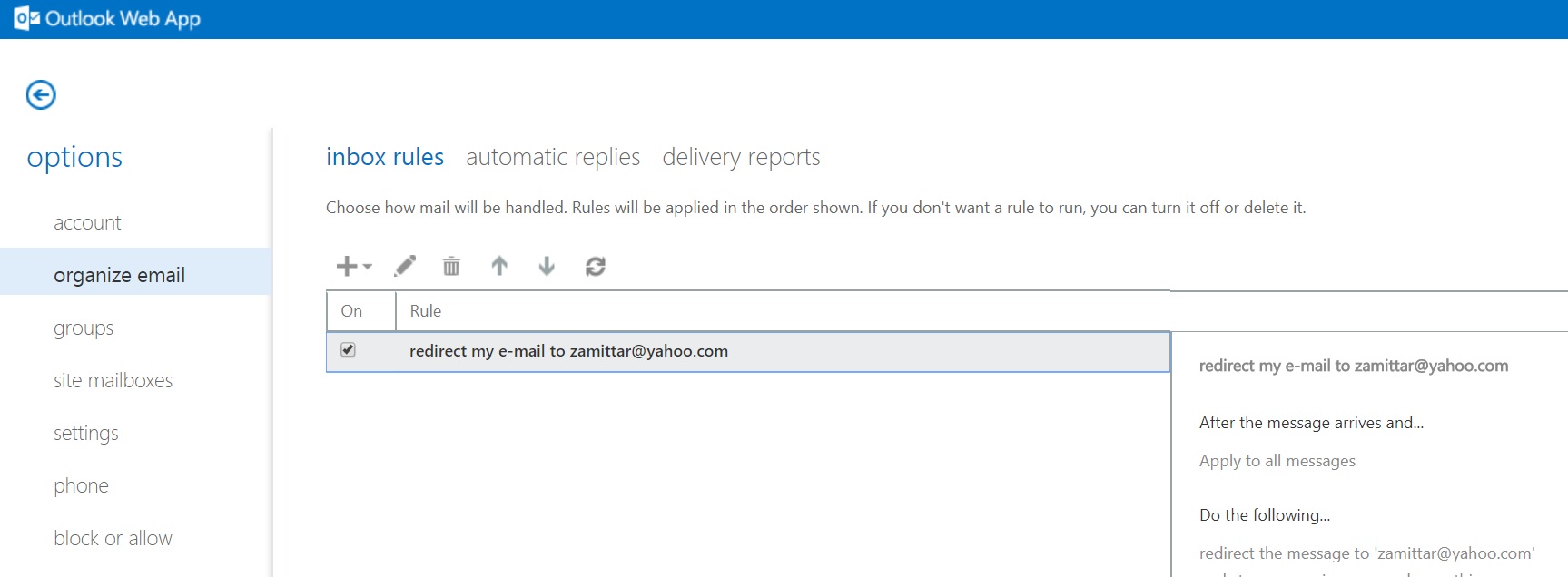1568x577 pixels.
Task: Open the delivery reports tab
Action: [741, 157]
